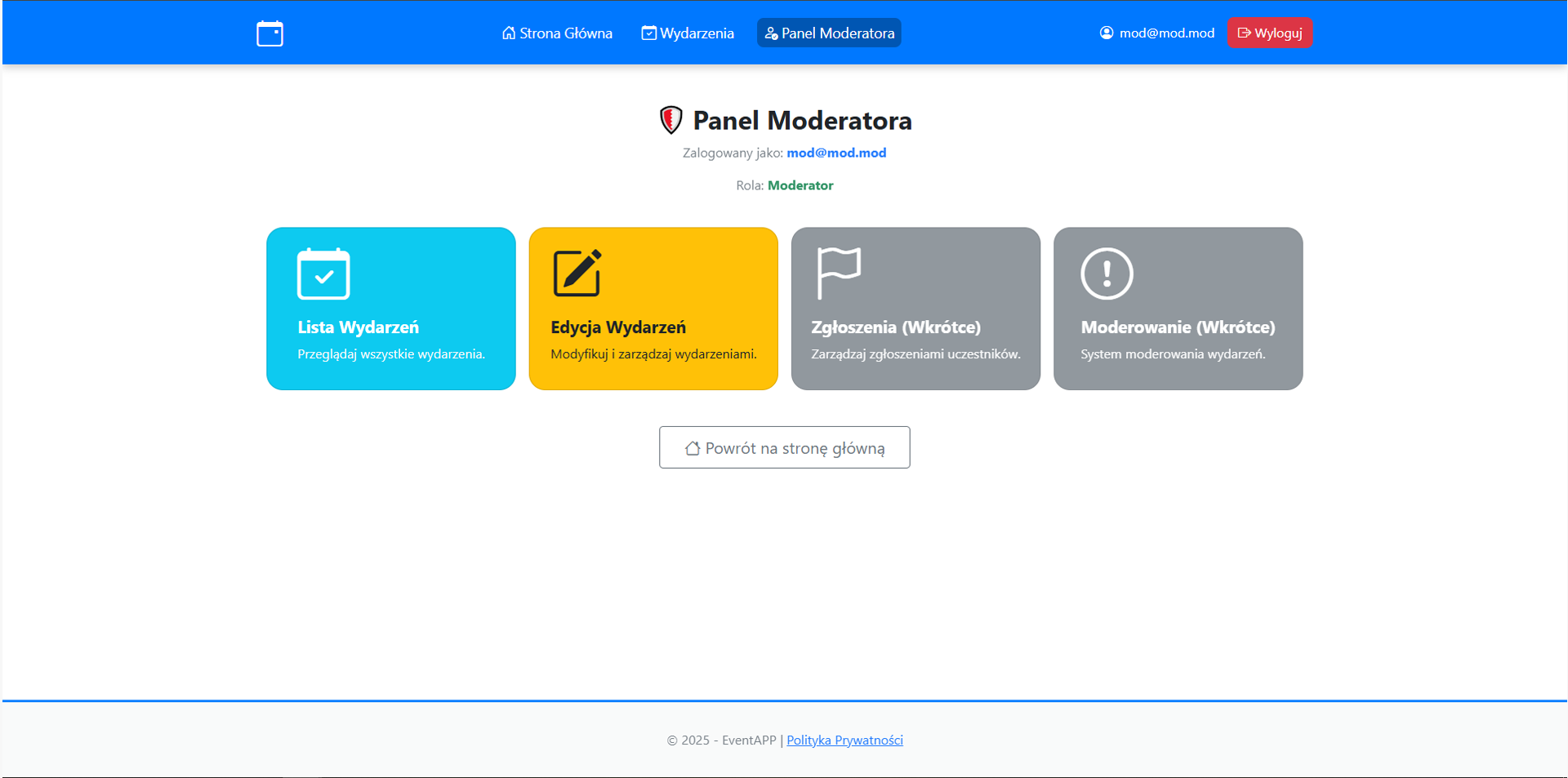The width and height of the screenshot is (1568, 778).
Task: Click the pencil edit icon on Edycja Wydarzeń card
Action: click(x=577, y=273)
